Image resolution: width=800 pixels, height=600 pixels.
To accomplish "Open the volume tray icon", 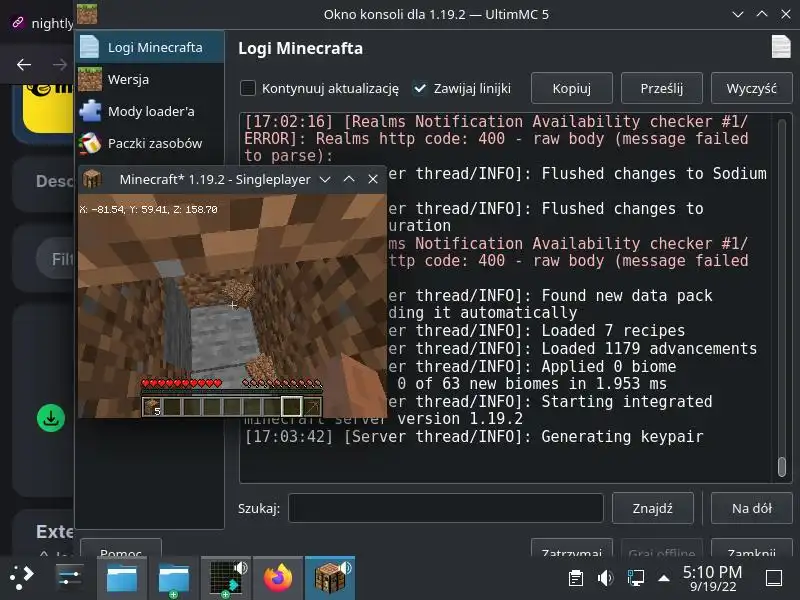I will [605, 578].
